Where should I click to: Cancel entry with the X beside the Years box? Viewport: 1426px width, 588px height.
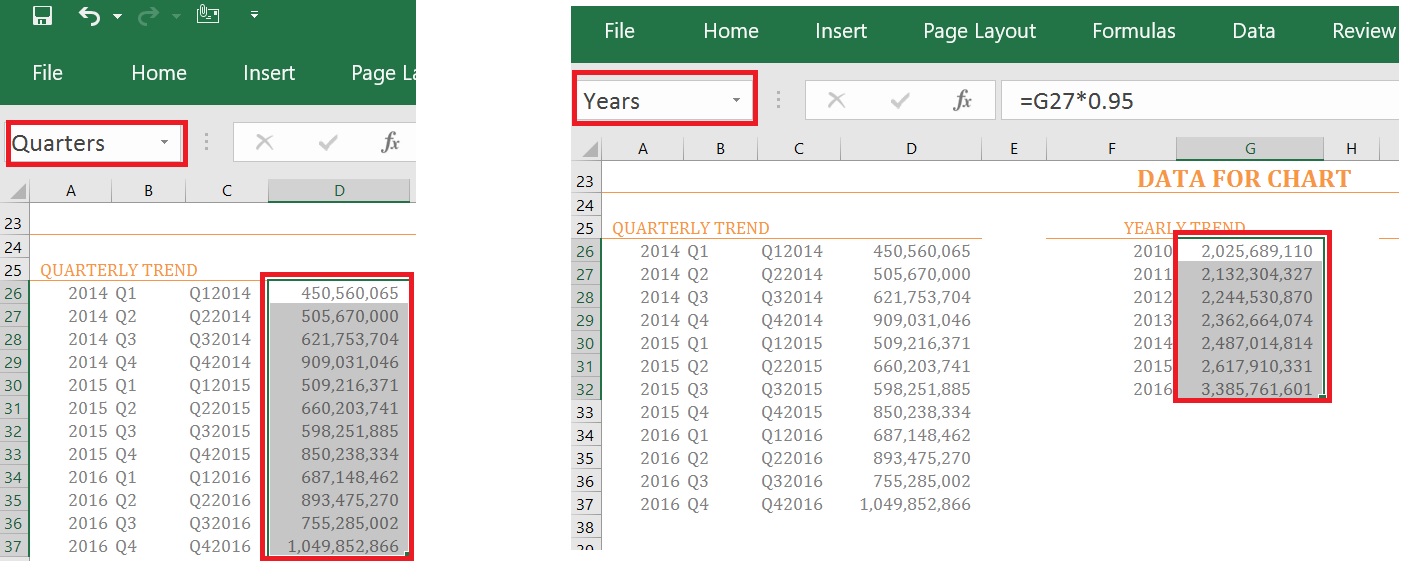coord(836,100)
